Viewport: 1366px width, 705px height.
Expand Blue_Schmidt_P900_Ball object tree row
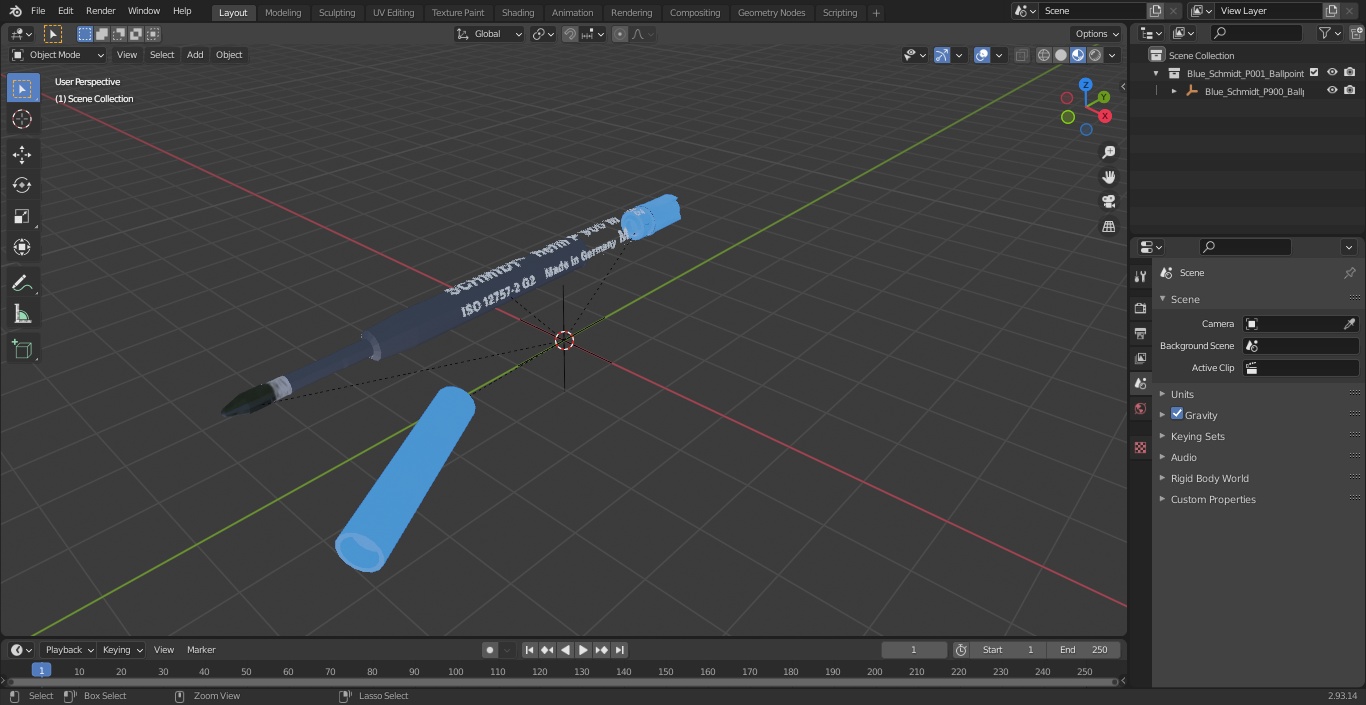[x=1174, y=91]
